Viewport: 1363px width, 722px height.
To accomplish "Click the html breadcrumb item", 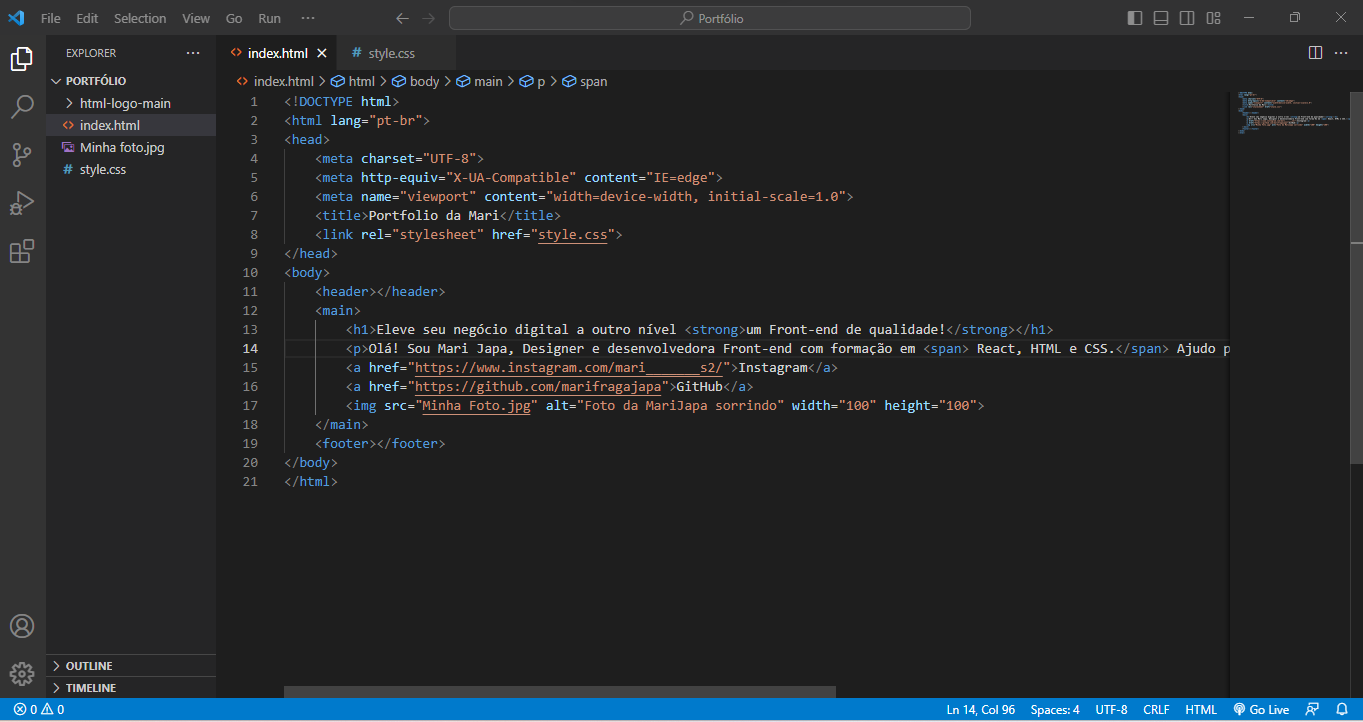I will (353, 81).
